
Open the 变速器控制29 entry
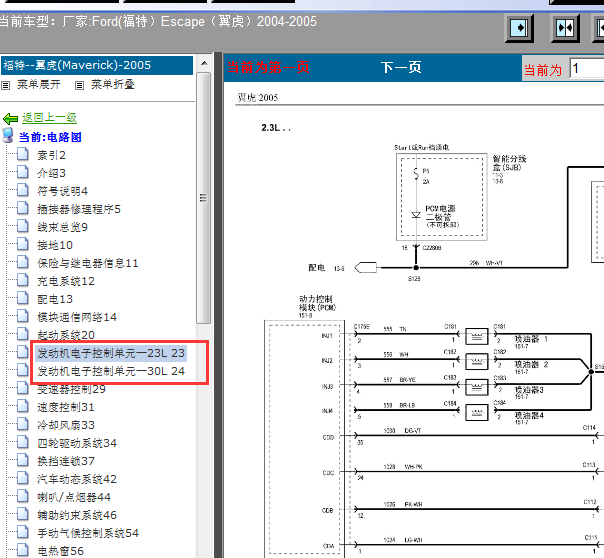pyautogui.click(x=72, y=389)
